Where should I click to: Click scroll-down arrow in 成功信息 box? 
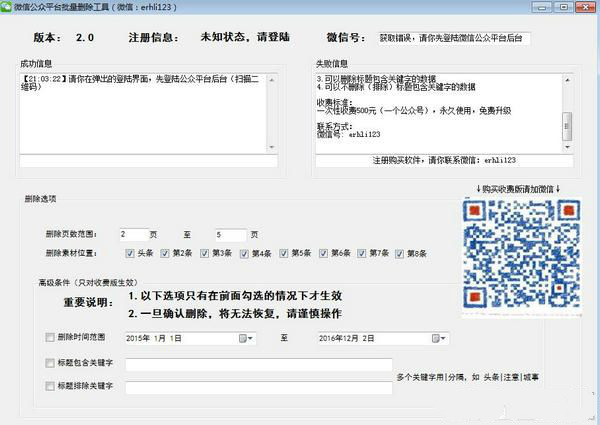point(272,147)
